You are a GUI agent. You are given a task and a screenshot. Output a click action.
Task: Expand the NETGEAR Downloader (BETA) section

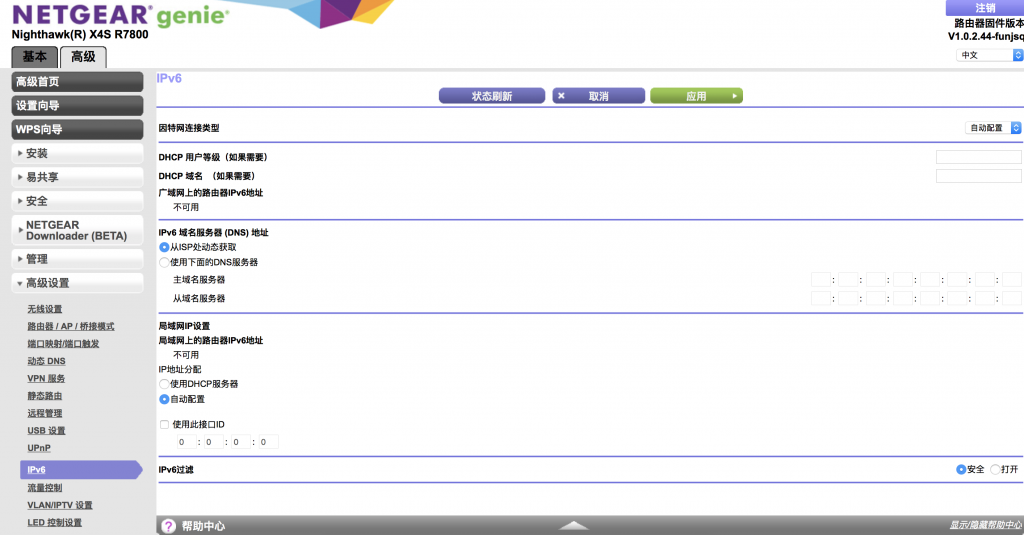78,231
